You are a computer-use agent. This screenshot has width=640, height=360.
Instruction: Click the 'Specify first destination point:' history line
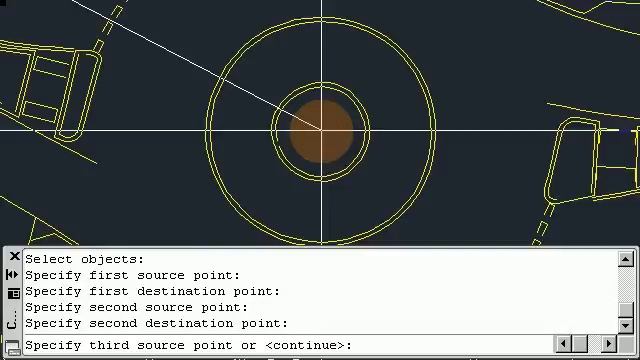[x=153, y=291]
